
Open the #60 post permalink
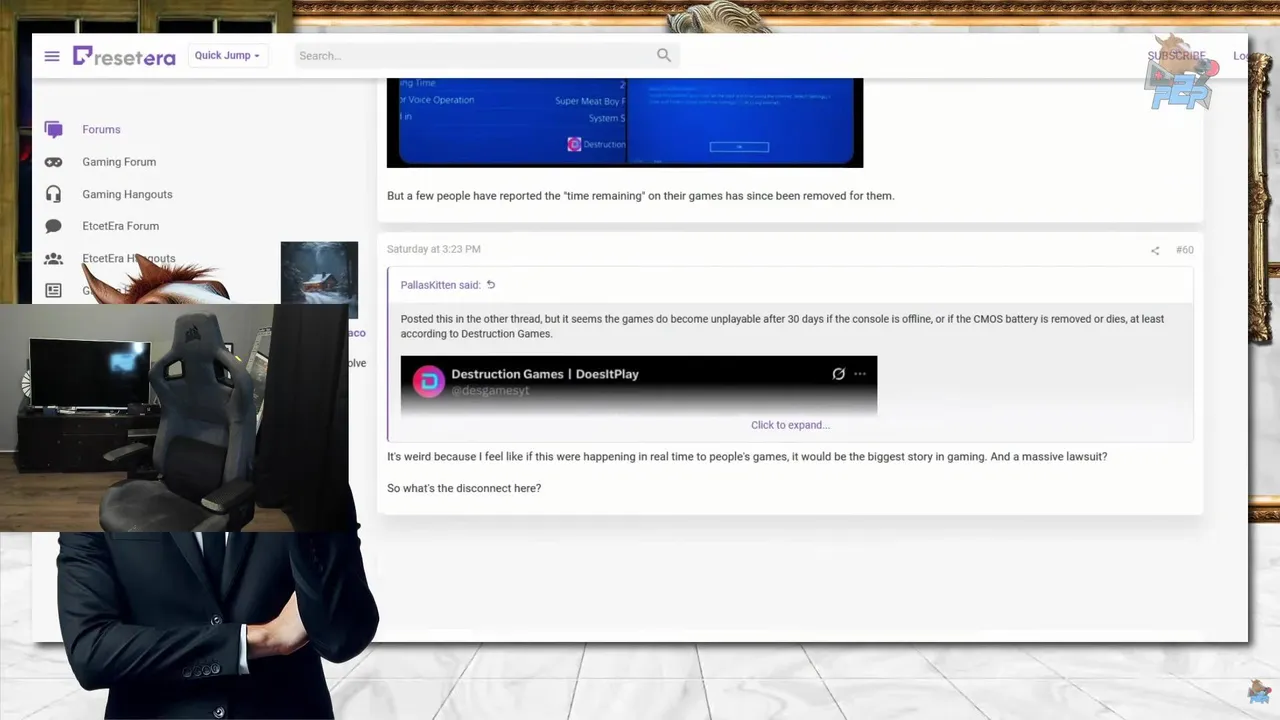1184,250
